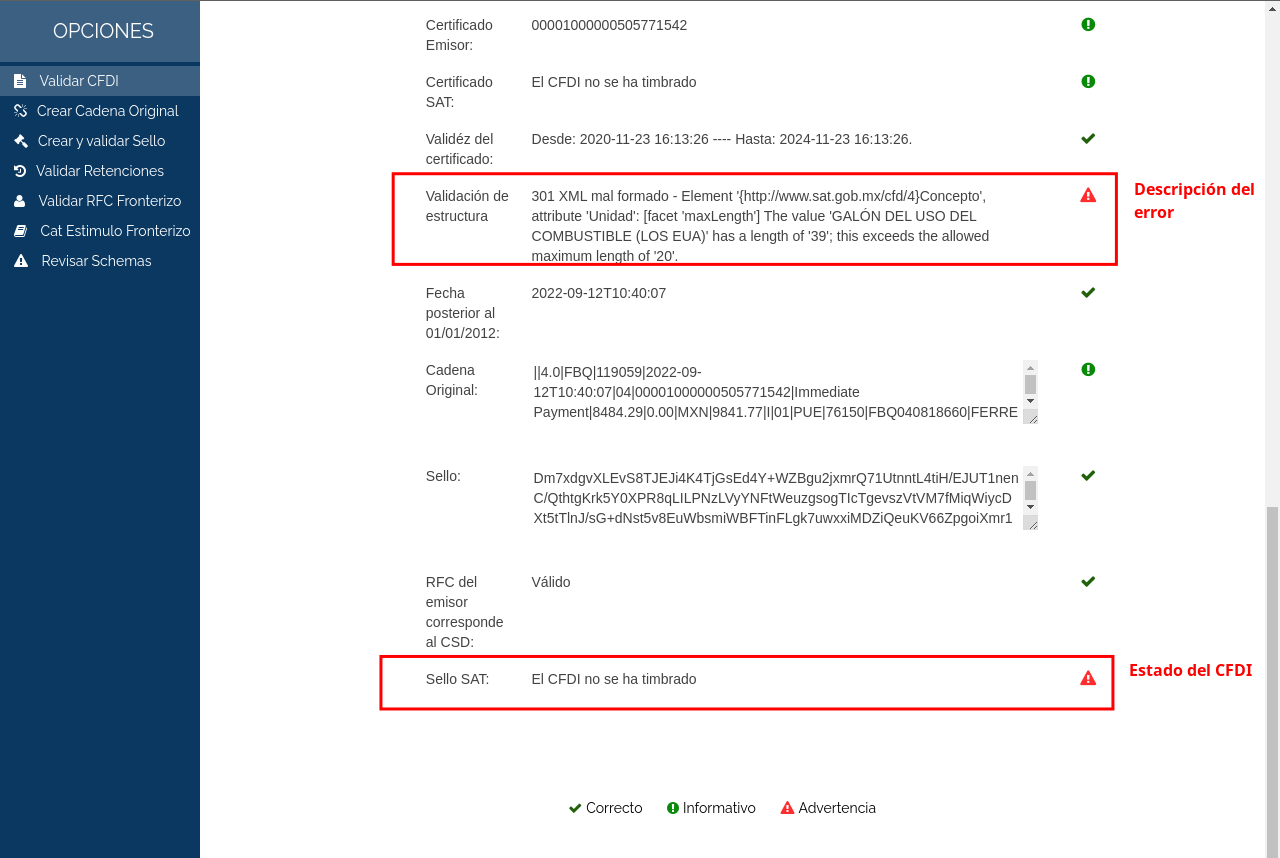
Task: Click warning triangle for Validación de estructura
Action: coord(1088,195)
